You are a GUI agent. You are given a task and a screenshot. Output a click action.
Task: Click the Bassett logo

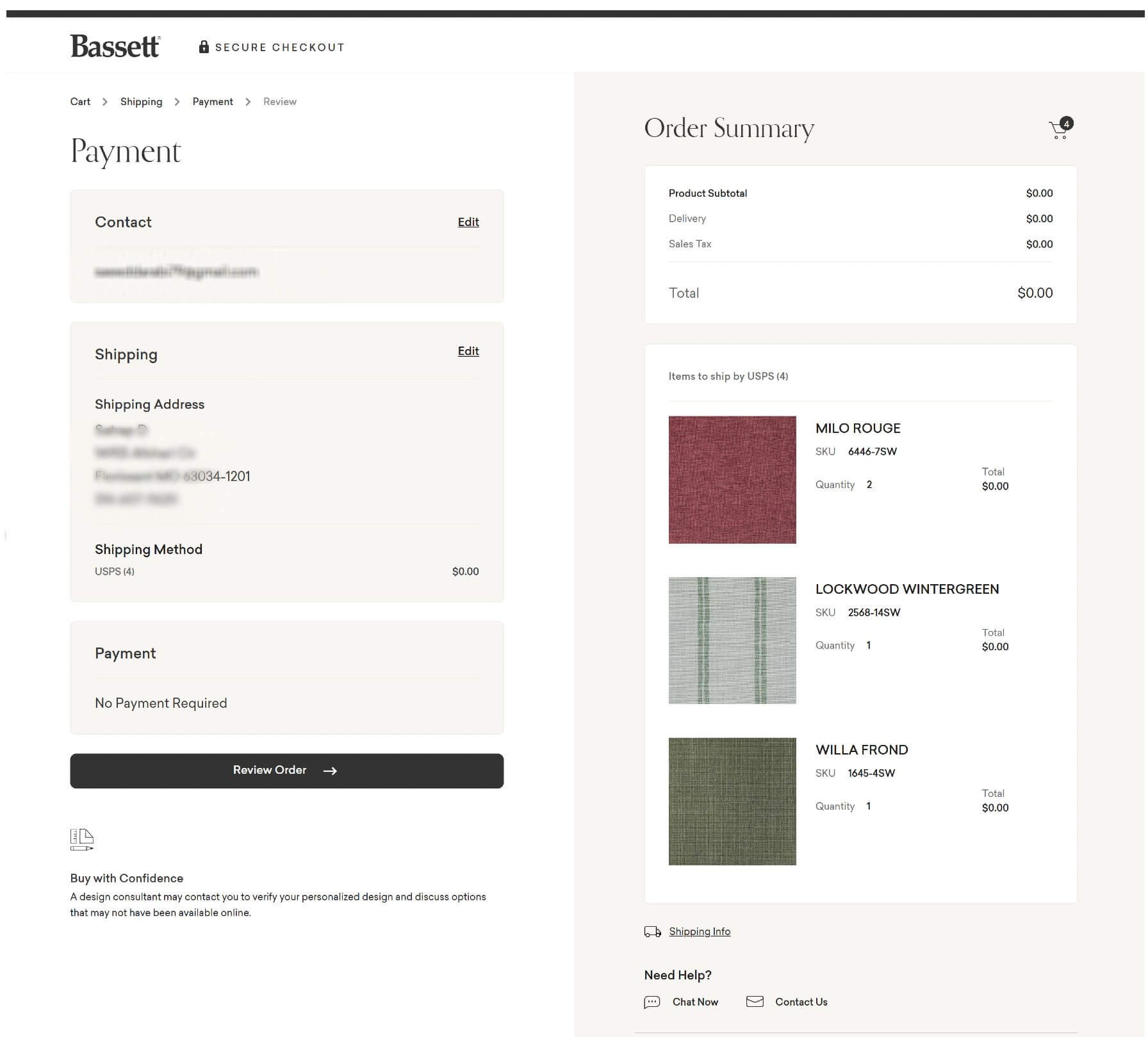(x=115, y=47)
